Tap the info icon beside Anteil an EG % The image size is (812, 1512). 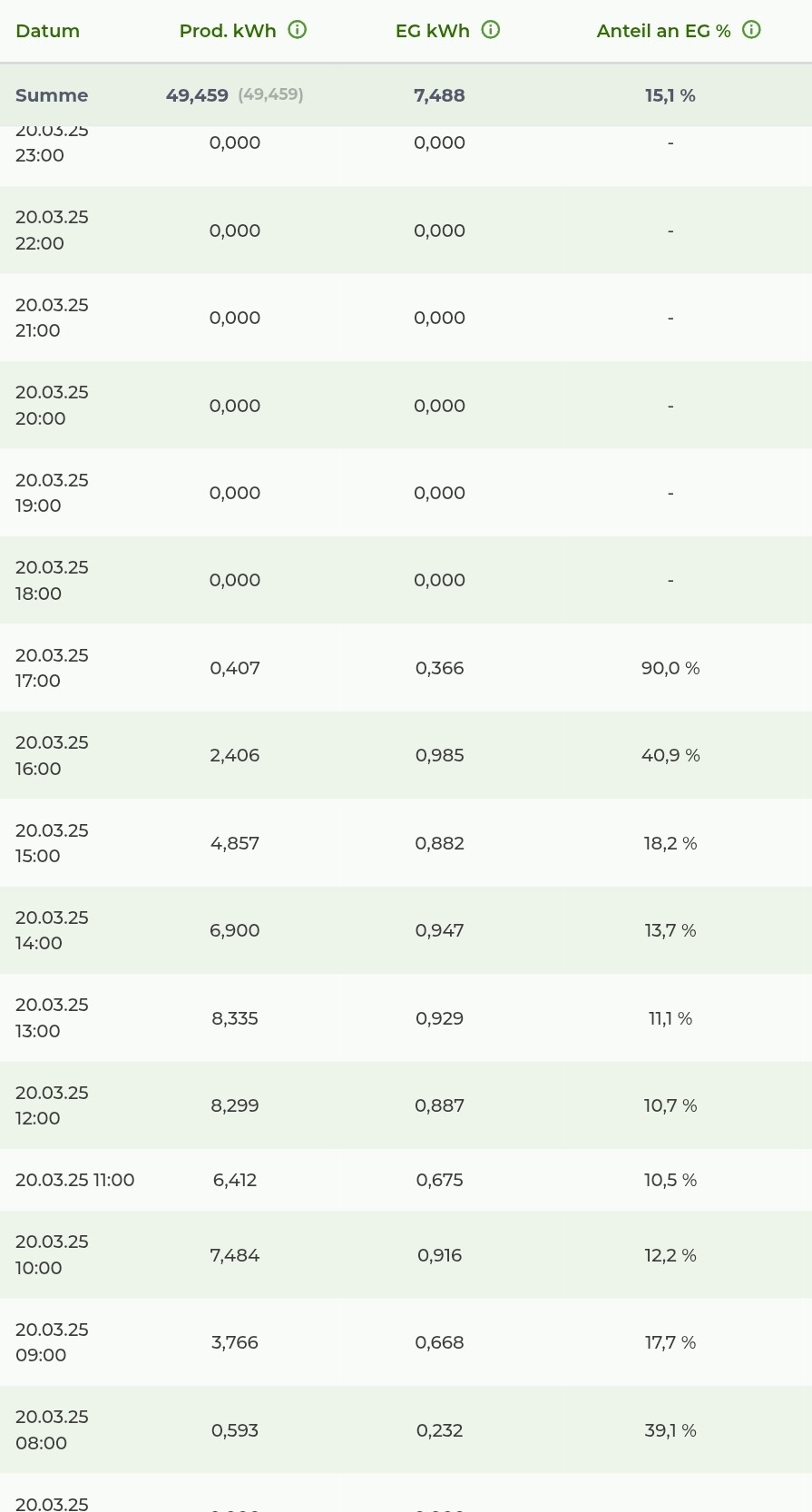pos(751,30)
